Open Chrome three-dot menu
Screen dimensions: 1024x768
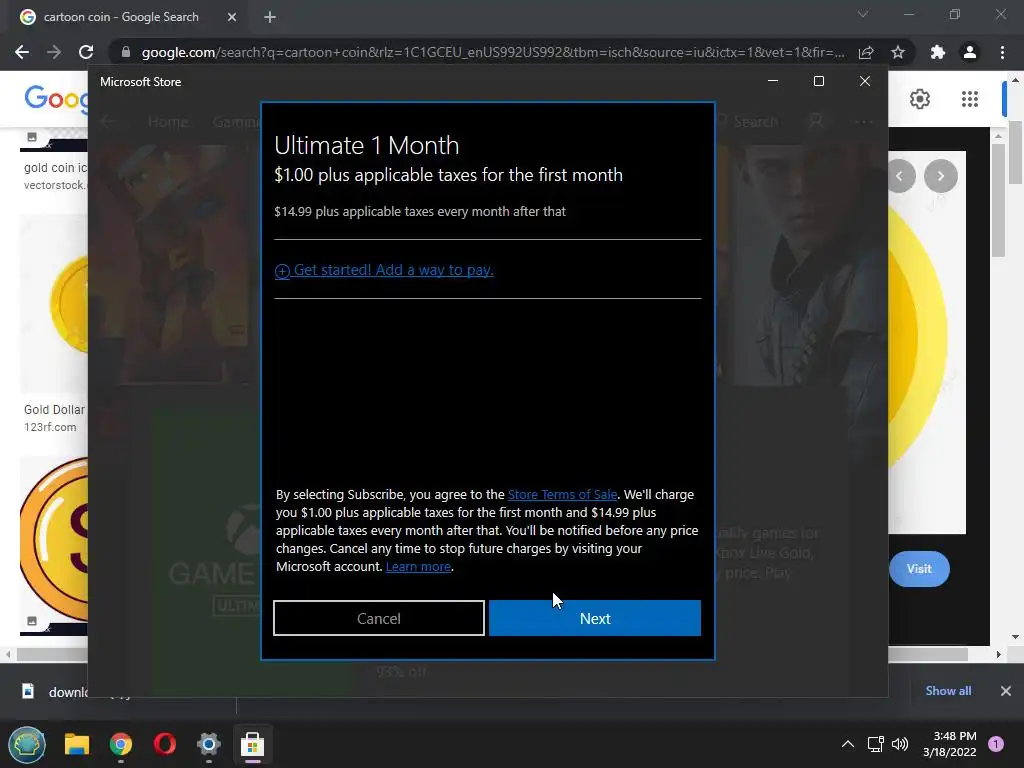[1002, 52]
